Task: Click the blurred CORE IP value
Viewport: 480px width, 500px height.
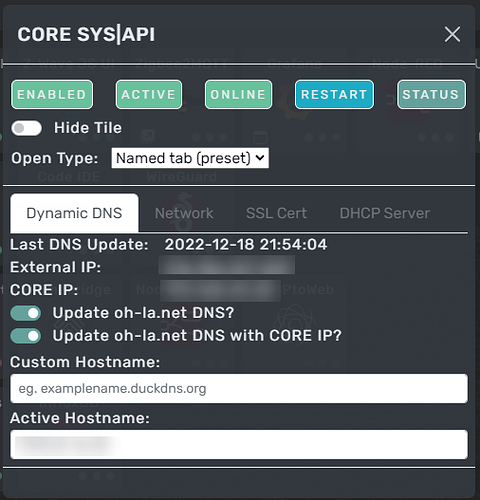Action: (221, 290)
